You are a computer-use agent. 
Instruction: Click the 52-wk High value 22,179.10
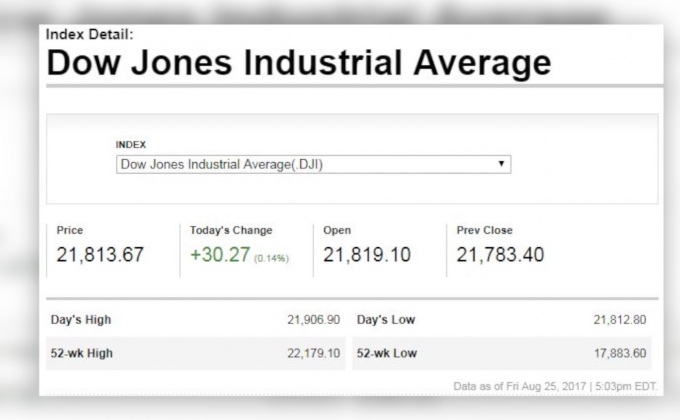(x=313, y=354)
